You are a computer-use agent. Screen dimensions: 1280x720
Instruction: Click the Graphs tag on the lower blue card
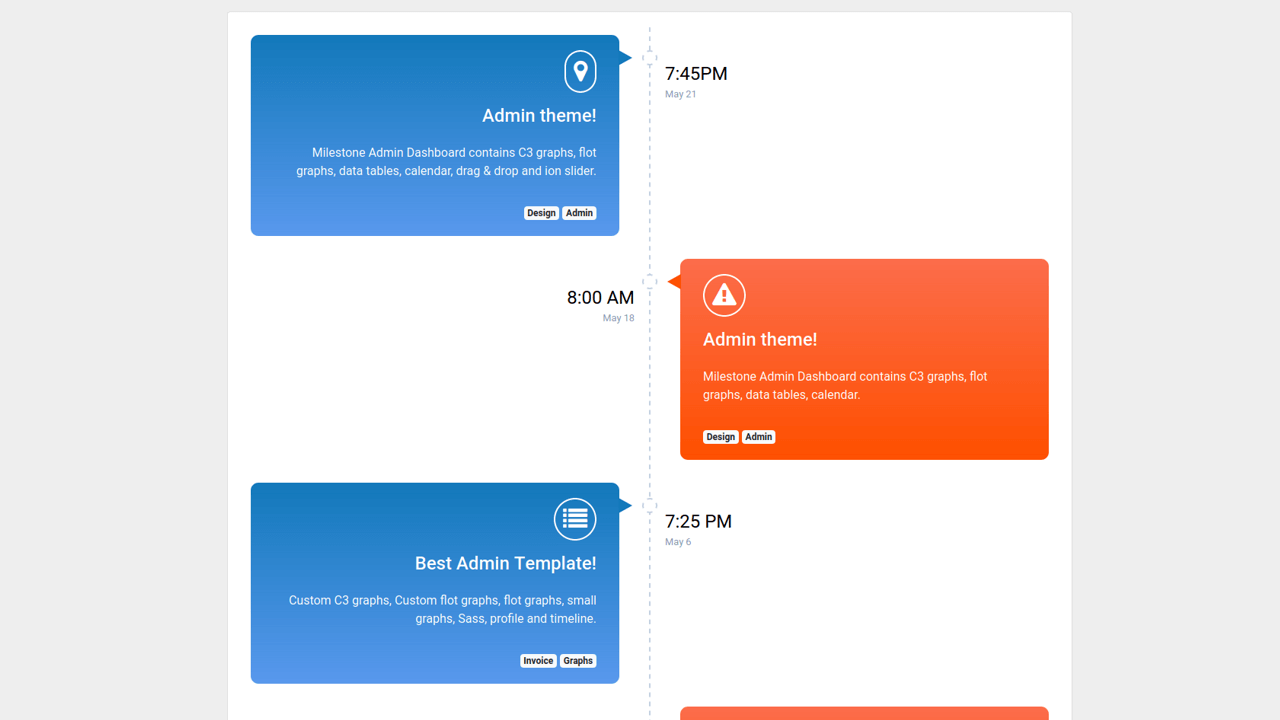tap(578, 661)
